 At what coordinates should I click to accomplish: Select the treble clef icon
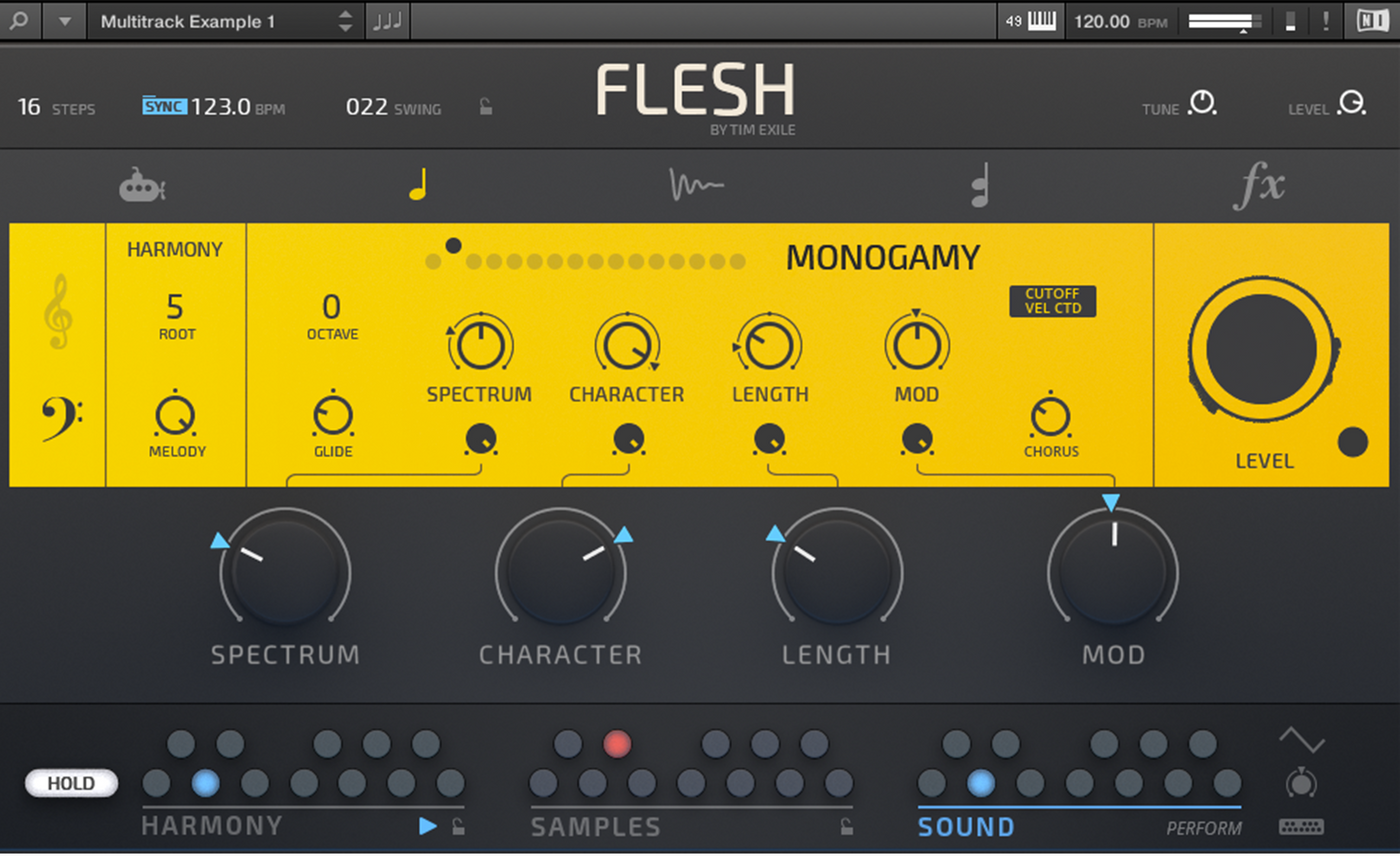(57, 313)
